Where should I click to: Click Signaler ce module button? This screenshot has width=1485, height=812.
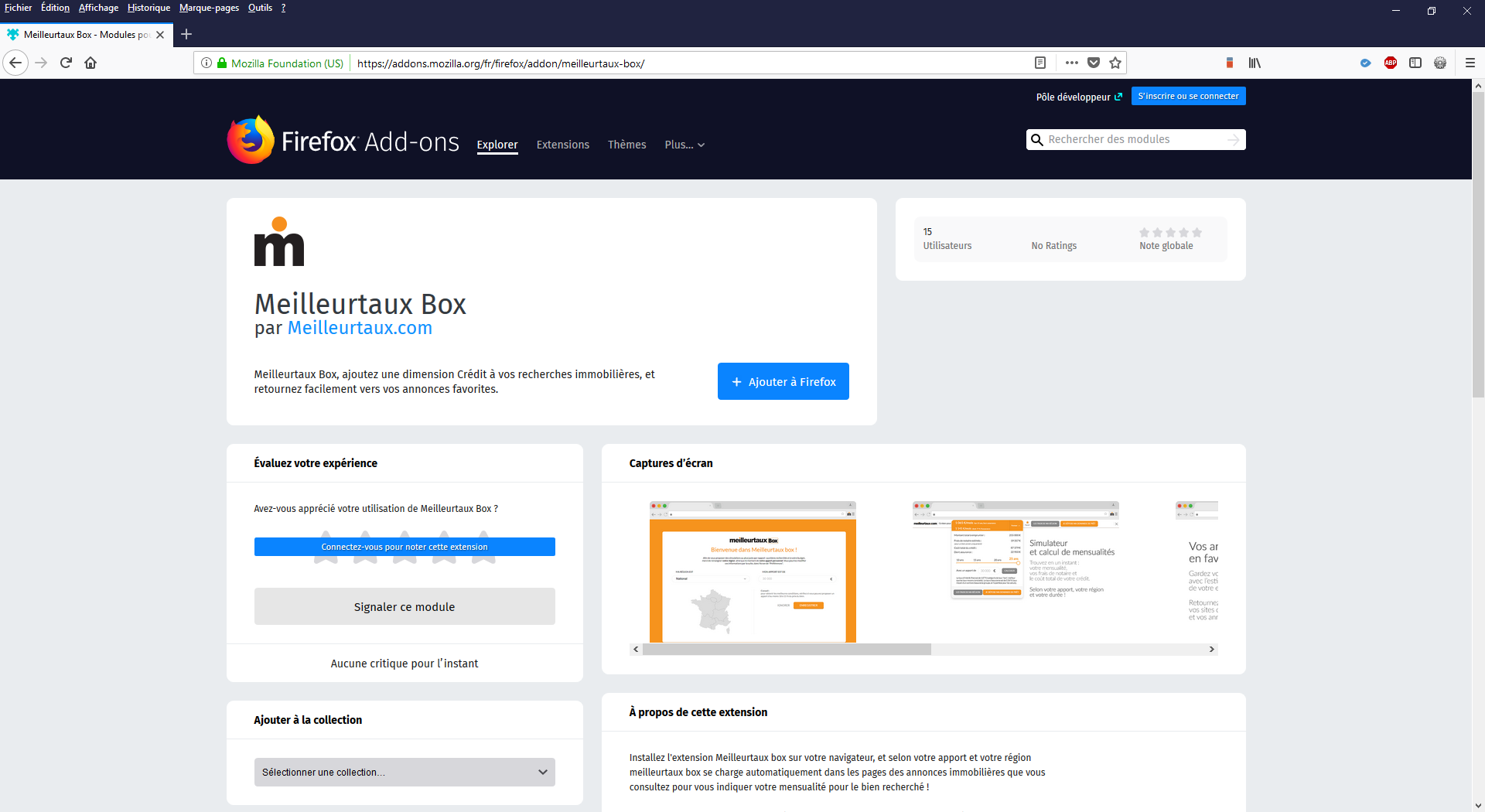[x=405, y=606]
